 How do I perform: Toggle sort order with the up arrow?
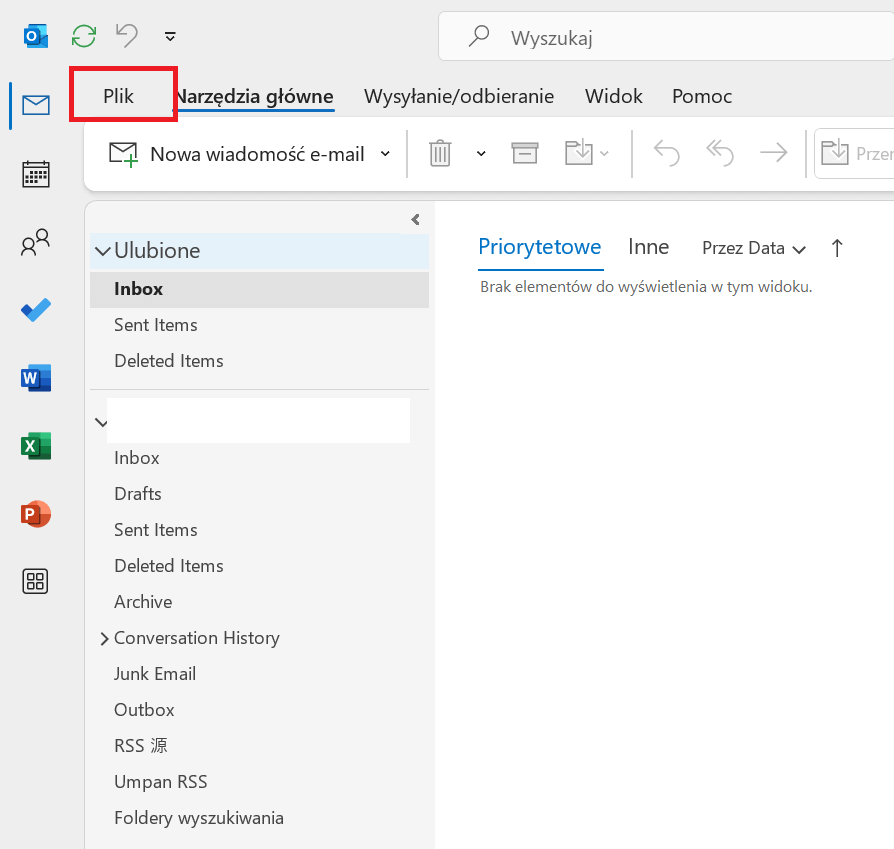(x=837, y=248)
